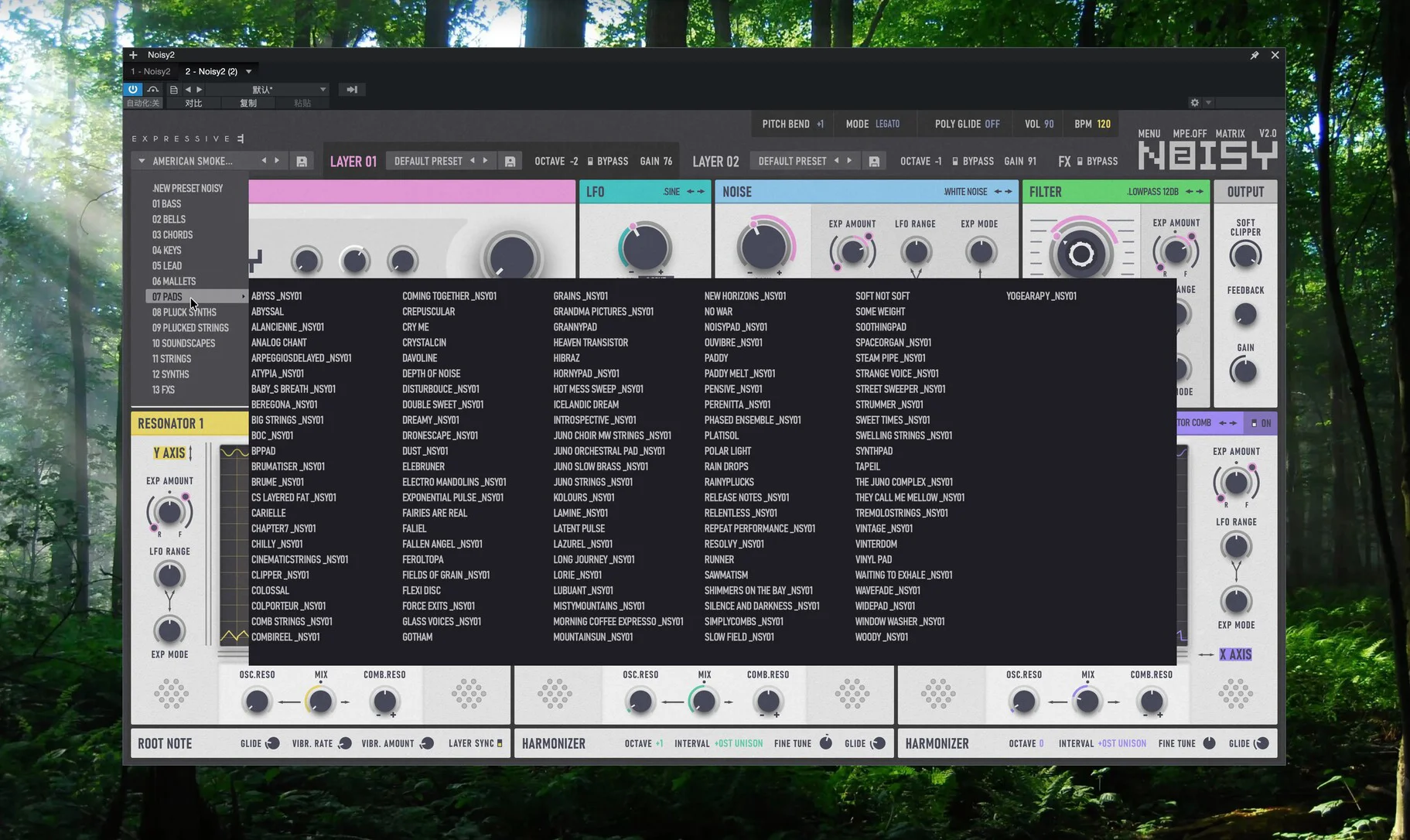Open the 2 - Noisy2 (2) instance dropdown

249,71
